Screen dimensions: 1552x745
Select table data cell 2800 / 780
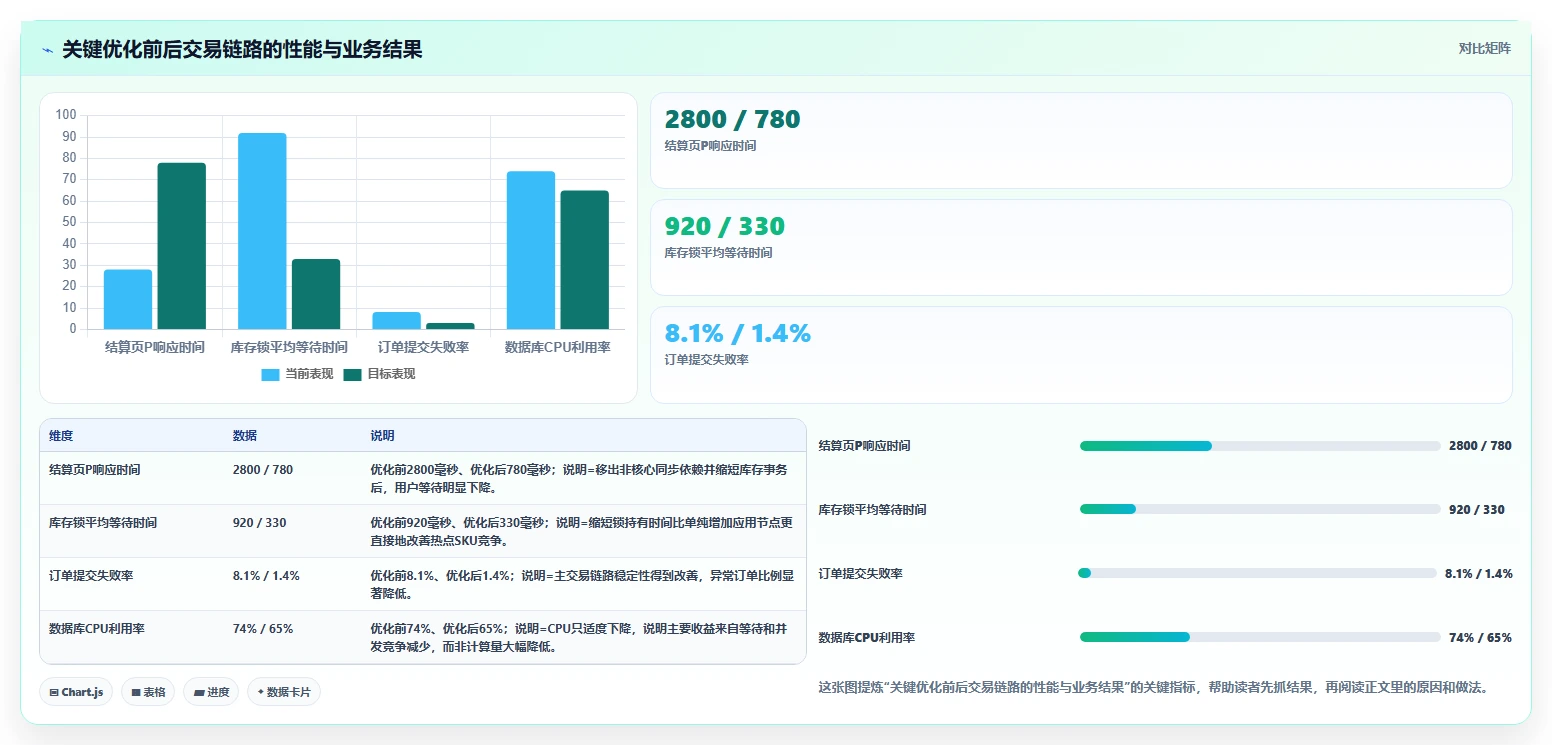[263, 469]
